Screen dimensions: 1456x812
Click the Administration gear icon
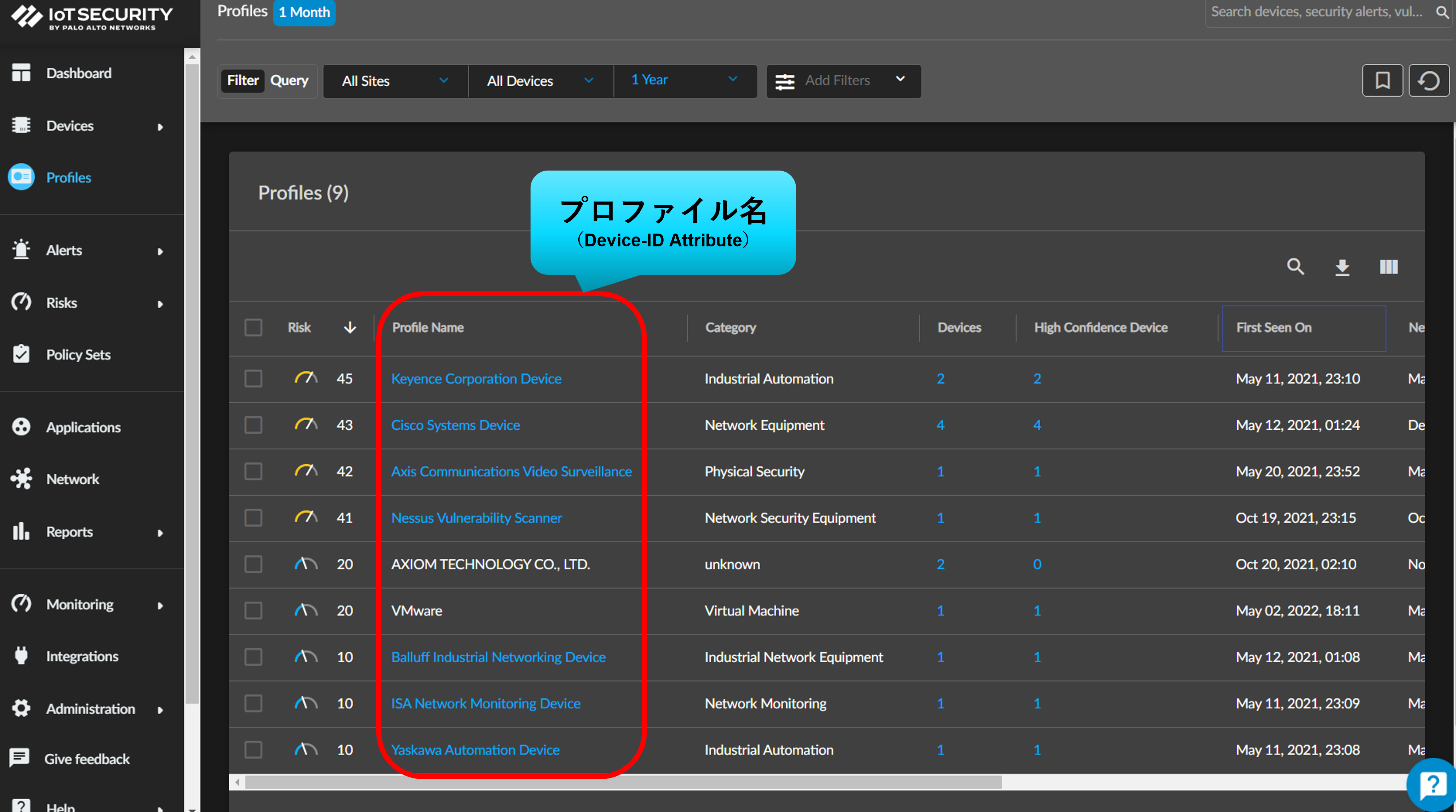22,708
